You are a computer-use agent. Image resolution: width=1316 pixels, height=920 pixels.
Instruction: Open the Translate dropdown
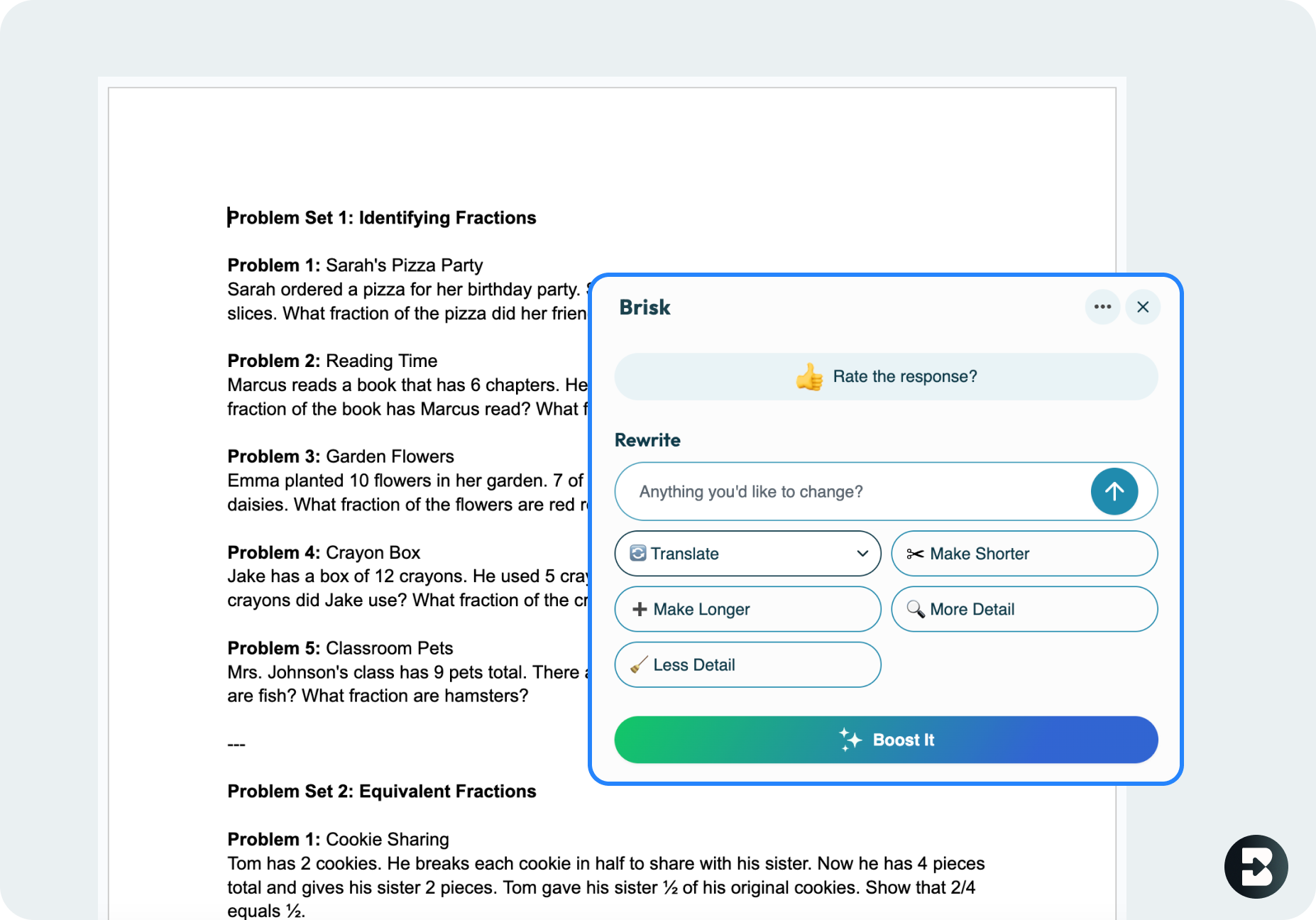pos(747,554)
